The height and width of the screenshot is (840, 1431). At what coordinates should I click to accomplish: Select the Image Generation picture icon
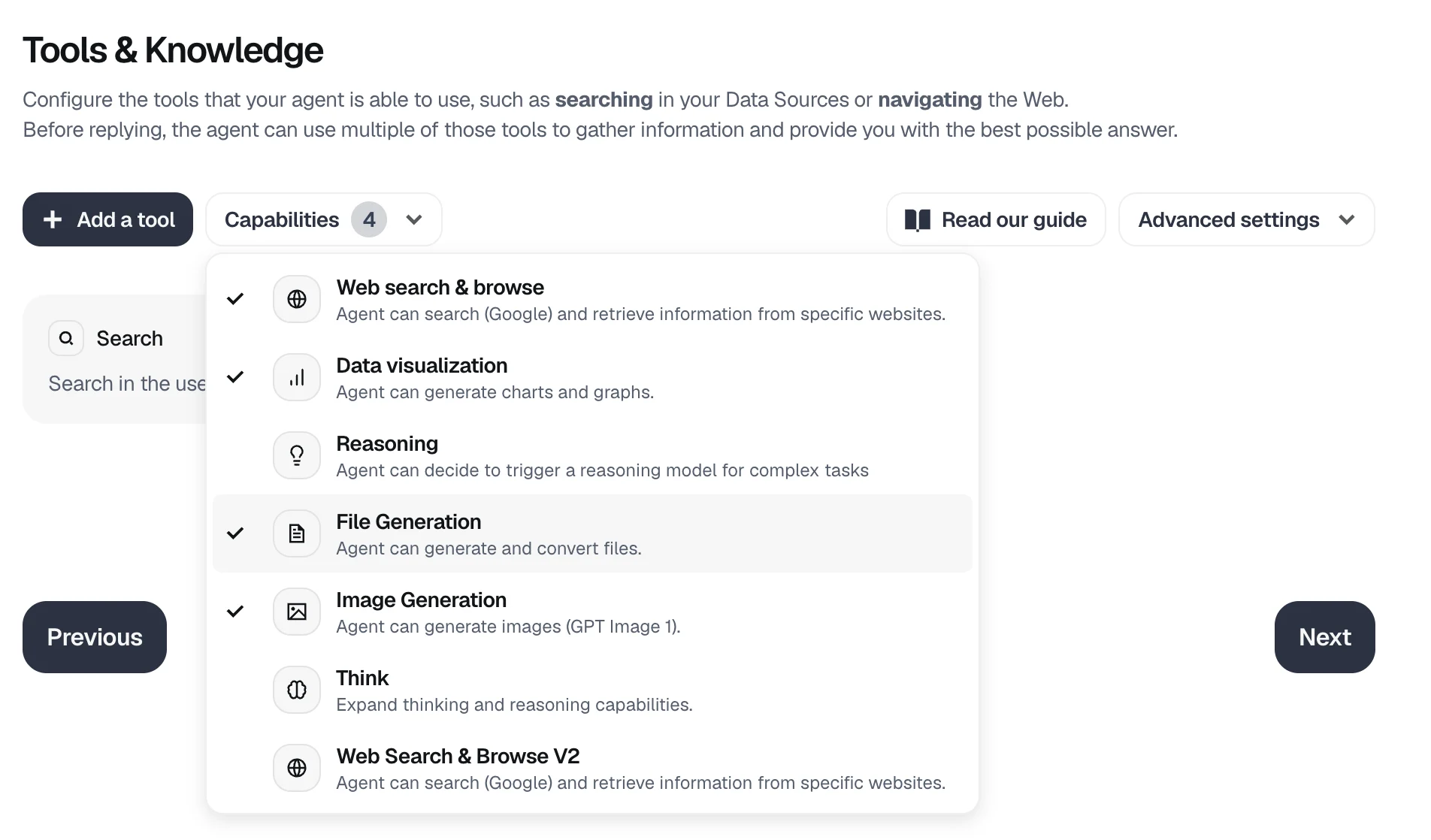point(296,611)
